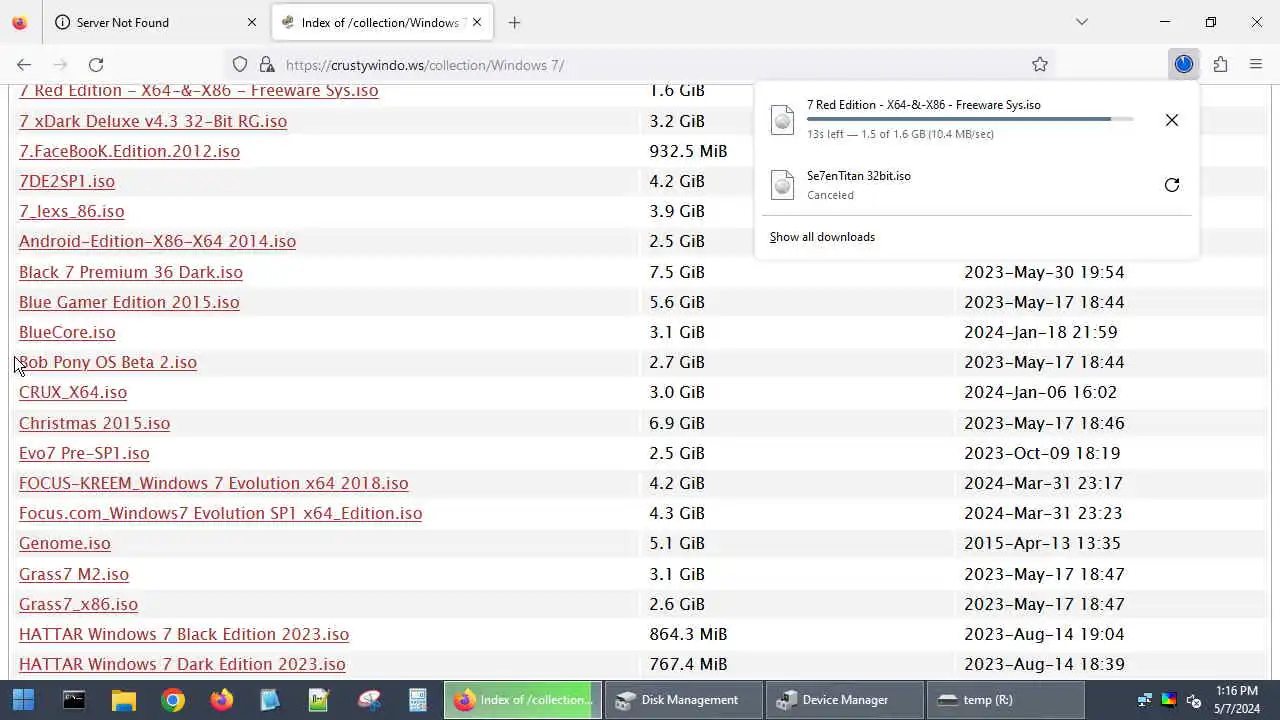Click the Firefox 'Index of /collection' taskbar button

(x=523, y=700)
